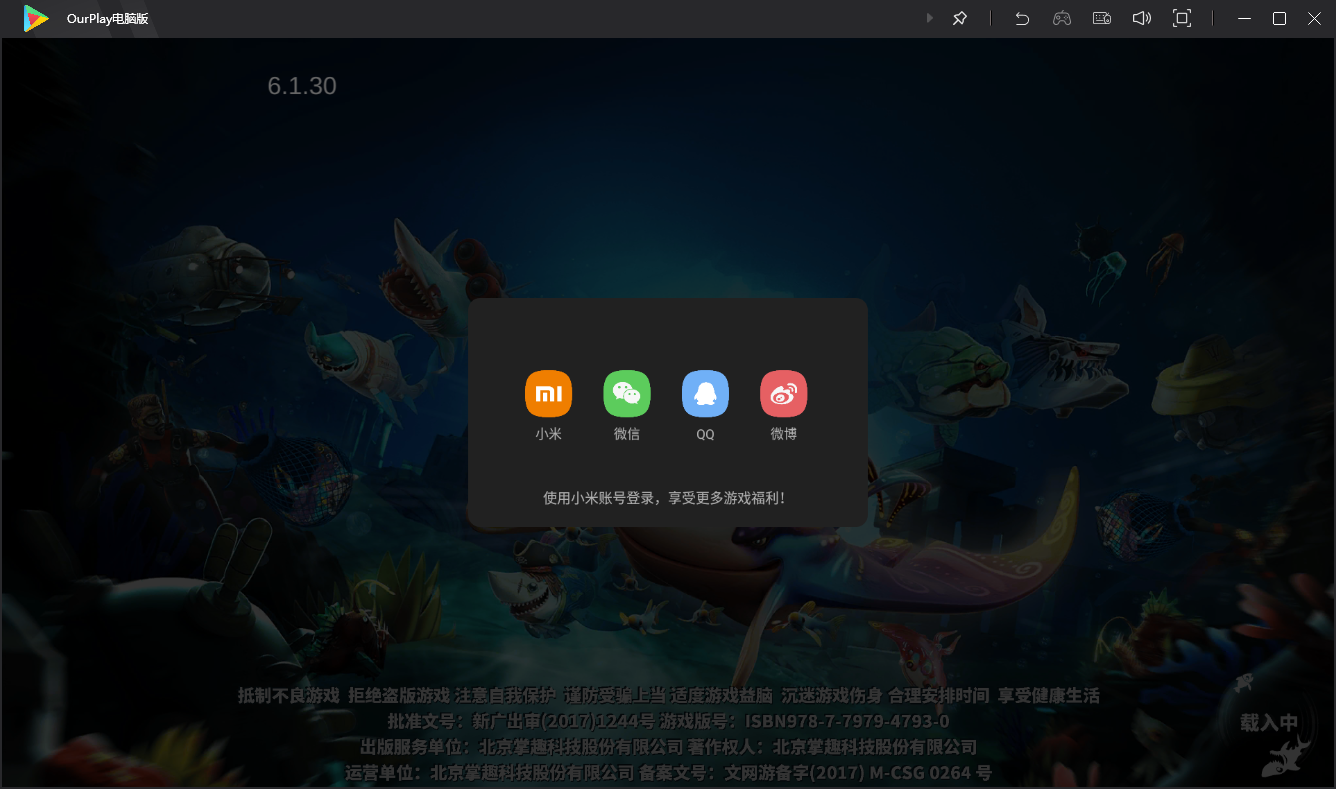Select the QQ penguin login icon
Image resolution: width=1336 pixels, height=789 pixels.
click(705, 393)
